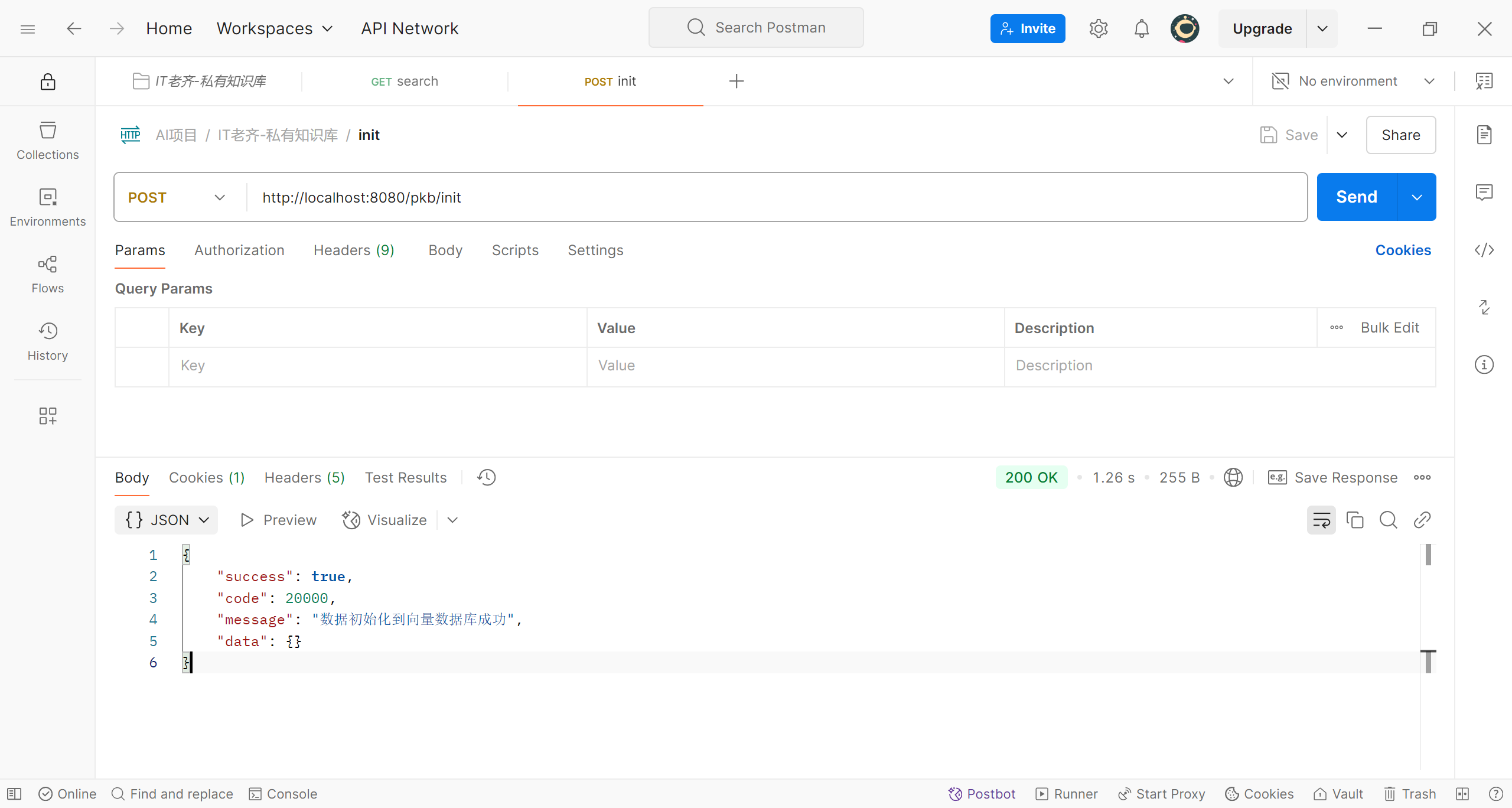Open the GET search tab

click(x=405, y=81)
